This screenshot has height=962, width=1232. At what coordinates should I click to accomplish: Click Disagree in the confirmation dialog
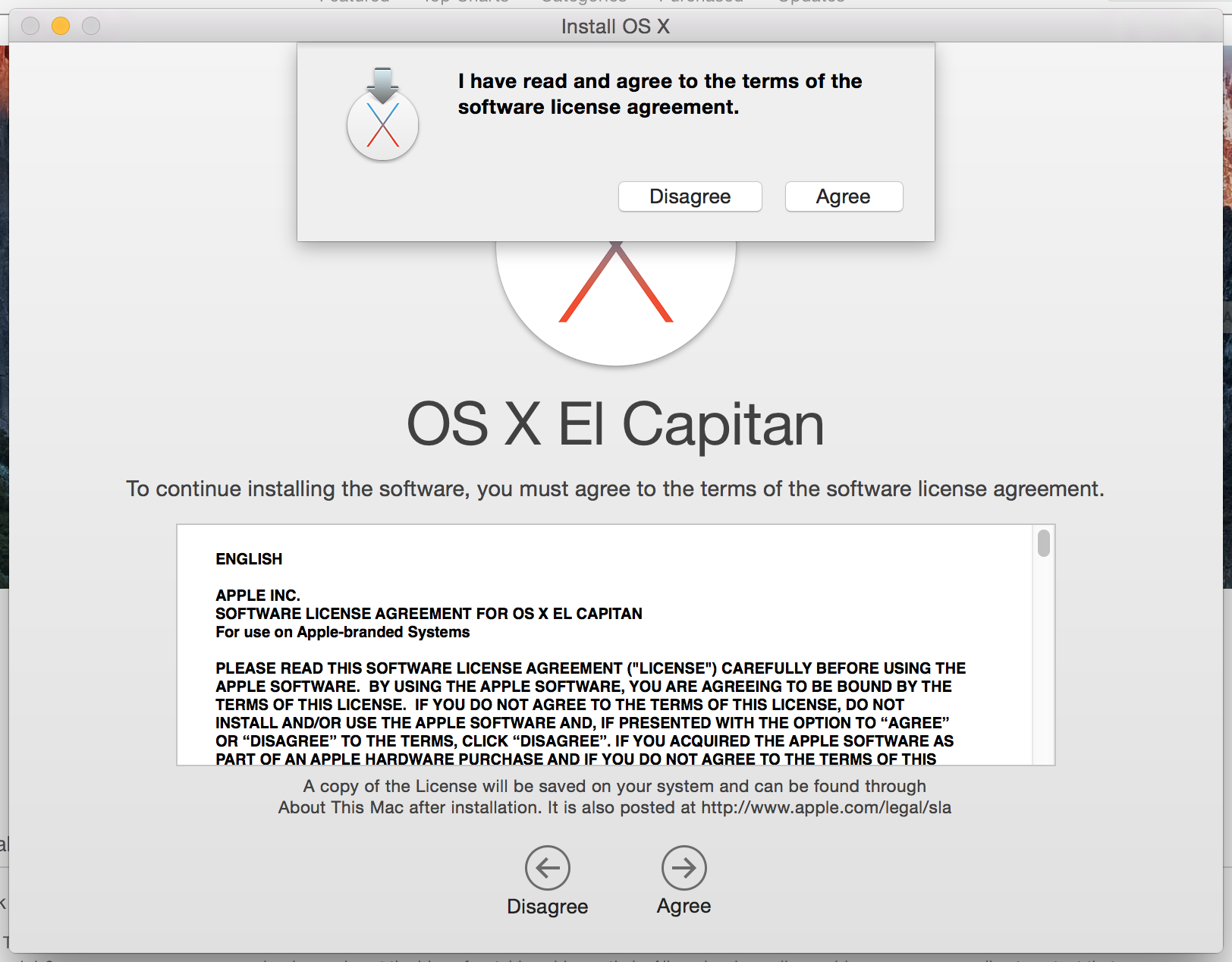pyautogui.click(x=690, y=196)
